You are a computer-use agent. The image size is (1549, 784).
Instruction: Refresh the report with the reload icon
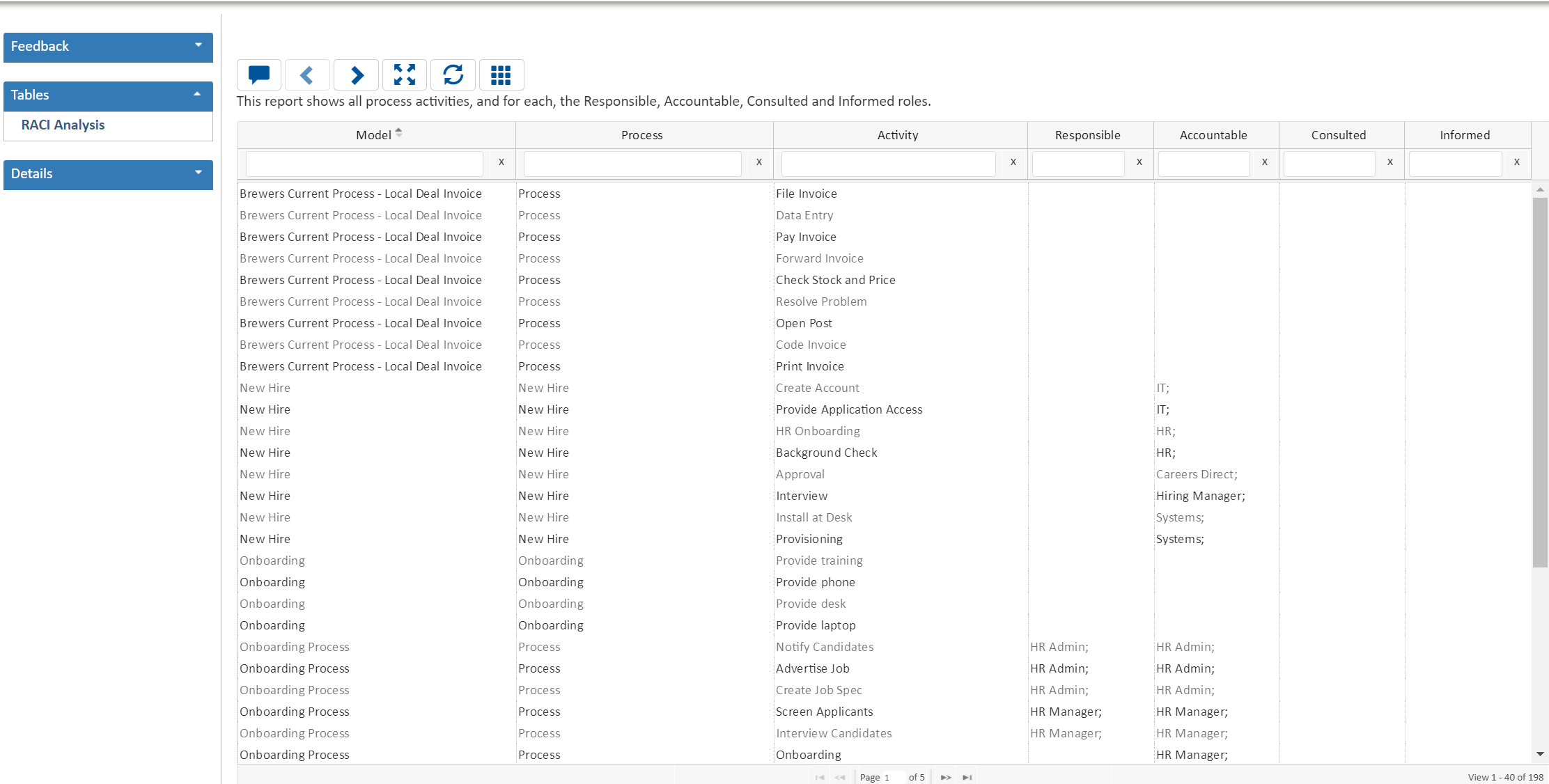(x=453, y=75)
